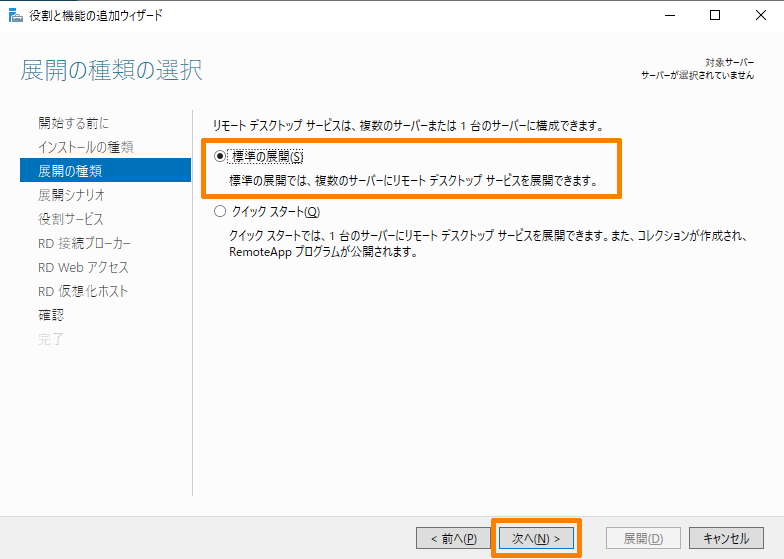The image size is (784, 559).
Task: Click the < 前へ(P) button
Action: [x=454, y=538]
